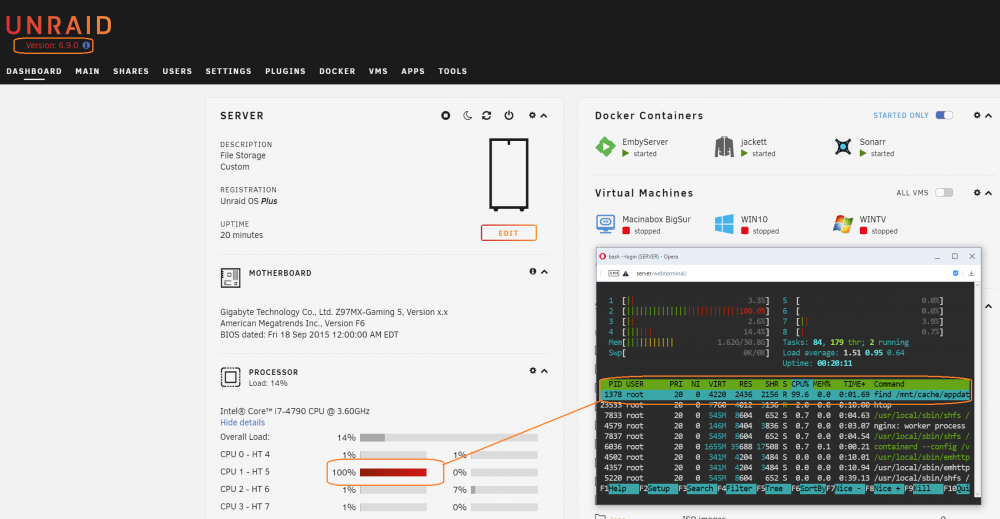This screenshot has height=519, width=1000.
Task: Select the nginx: worker process row
Action: 786,426
